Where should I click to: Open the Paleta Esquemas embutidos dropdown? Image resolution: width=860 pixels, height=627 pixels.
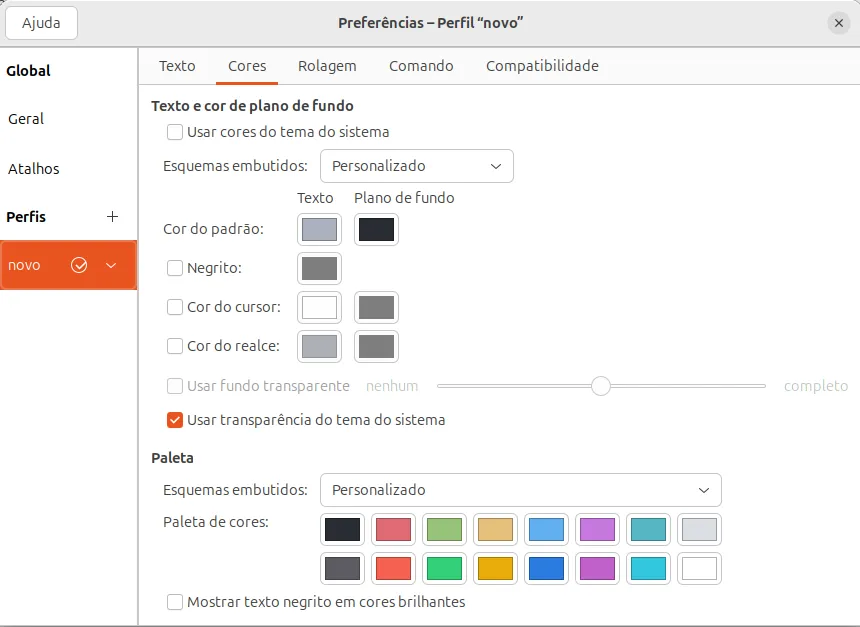520,490
